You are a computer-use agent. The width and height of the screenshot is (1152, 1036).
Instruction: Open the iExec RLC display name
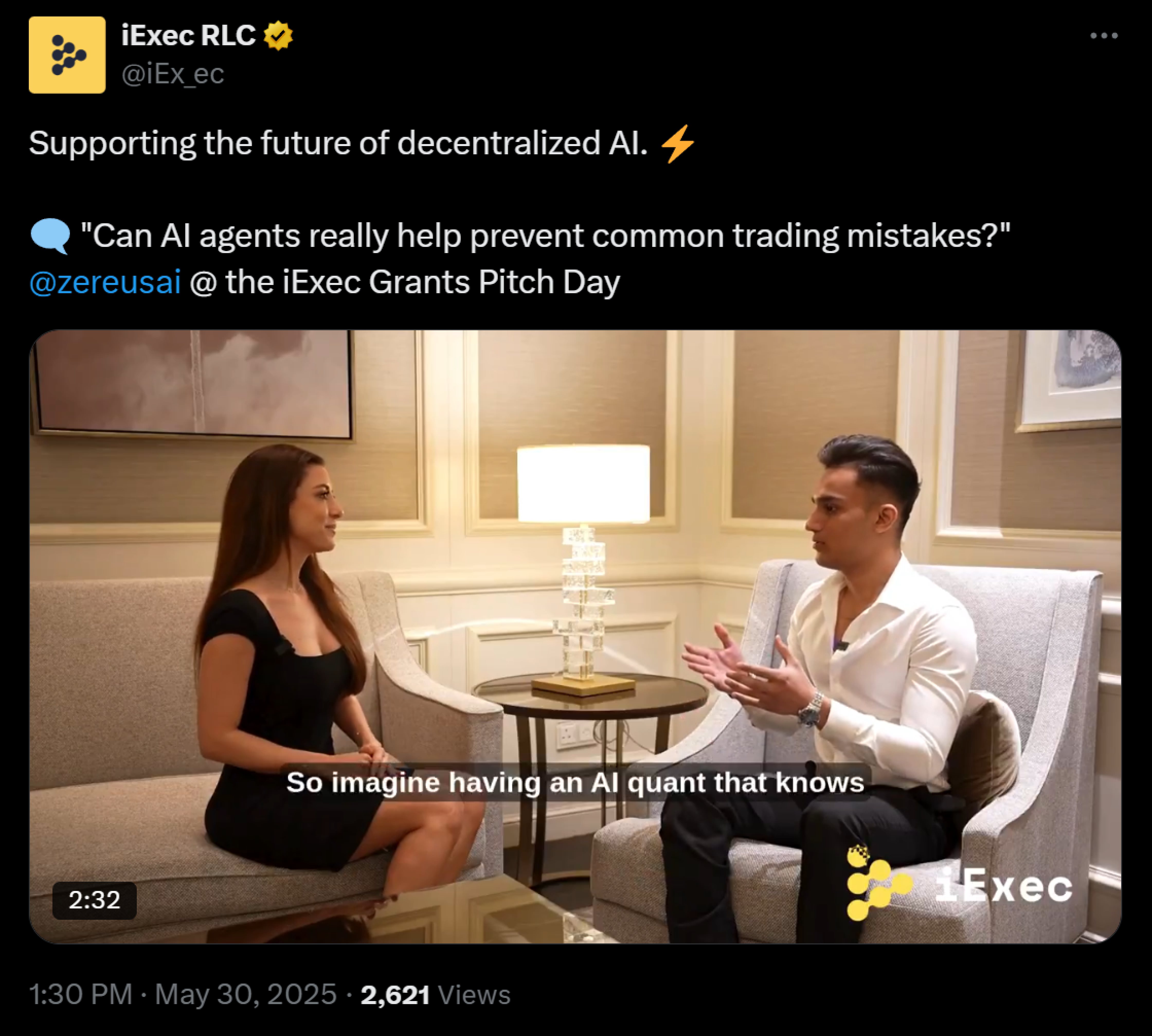pyautogui.click(x=188, y=36)
